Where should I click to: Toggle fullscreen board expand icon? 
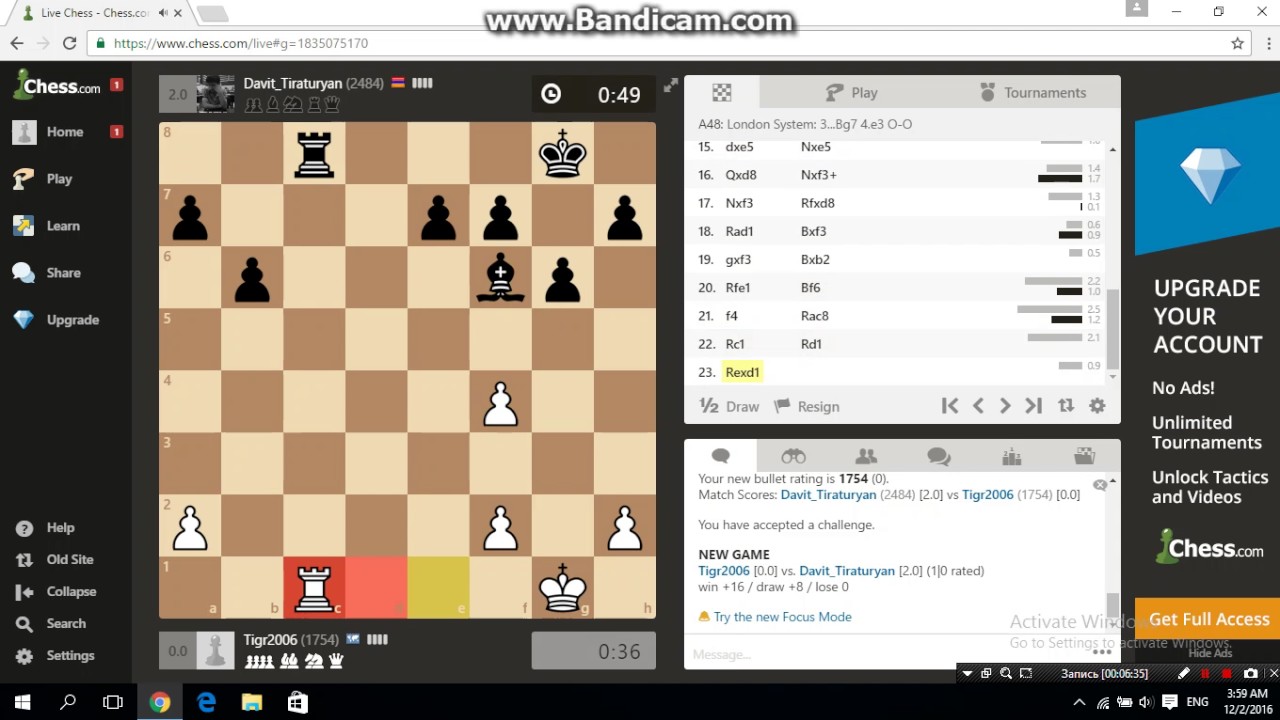[x=670, y=85]
